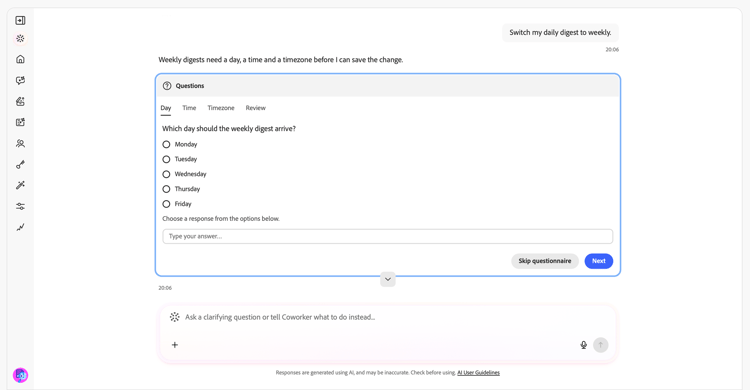Click the 'Which day should the weekly digest arrive?' text
The image size is (750, 390).
tap(229, 129)
